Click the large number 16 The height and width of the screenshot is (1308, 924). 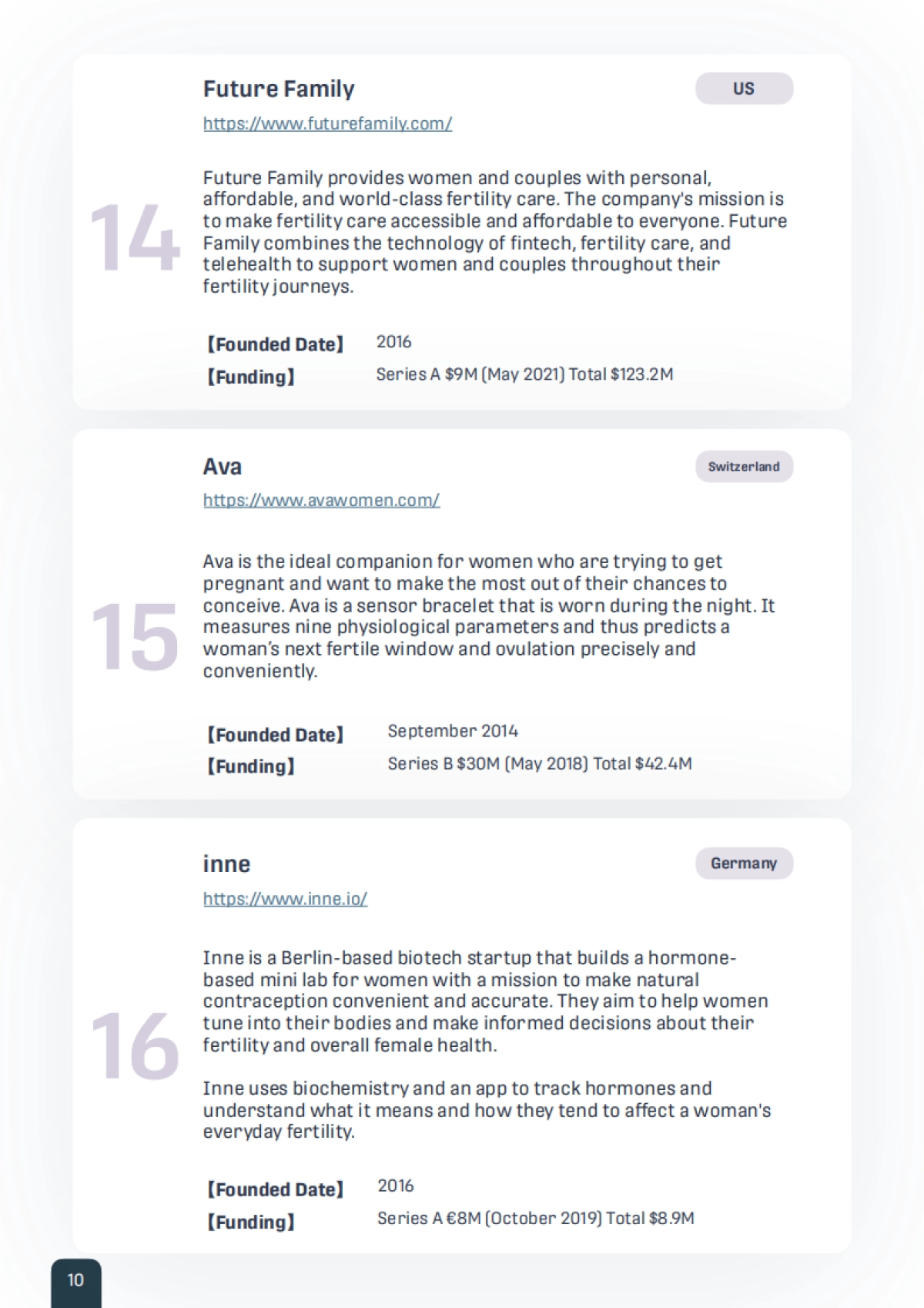(135, 1046)
